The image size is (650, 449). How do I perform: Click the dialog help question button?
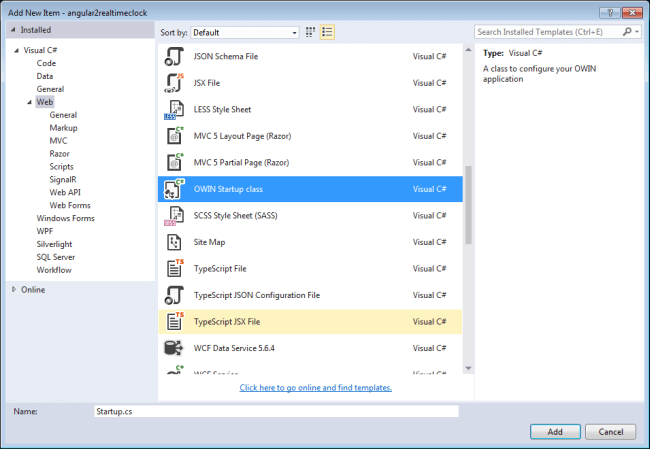pos(609,13)
